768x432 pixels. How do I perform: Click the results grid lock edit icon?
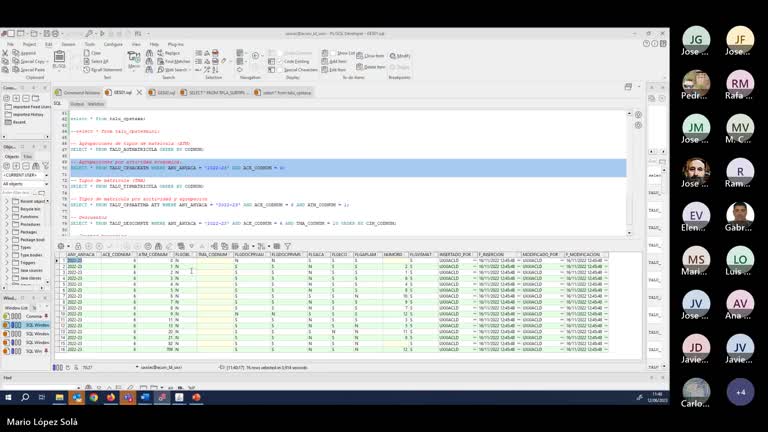(78, 246)
